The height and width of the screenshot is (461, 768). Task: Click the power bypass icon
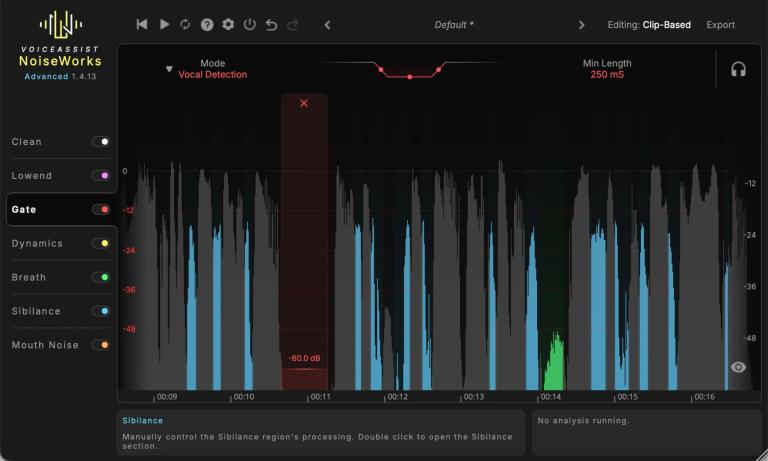pyautogui.click(x=250, y=24)
